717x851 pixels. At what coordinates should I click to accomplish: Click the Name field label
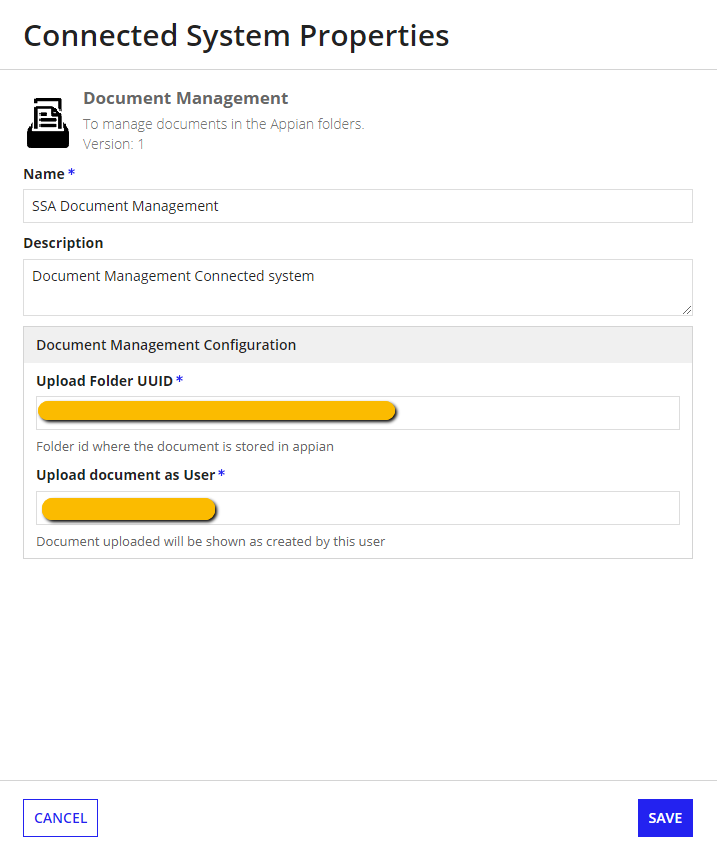point(43,174)
